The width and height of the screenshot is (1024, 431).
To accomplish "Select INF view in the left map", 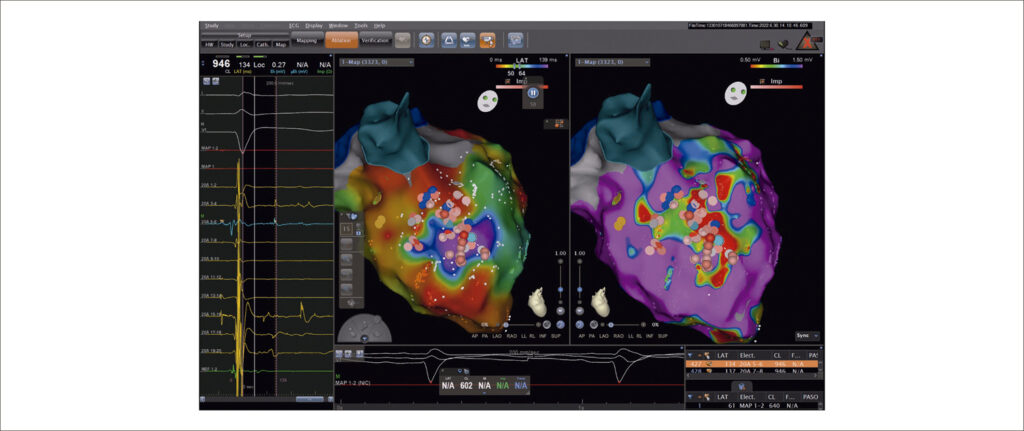I will pyautogui.click(x=542, y=336).
